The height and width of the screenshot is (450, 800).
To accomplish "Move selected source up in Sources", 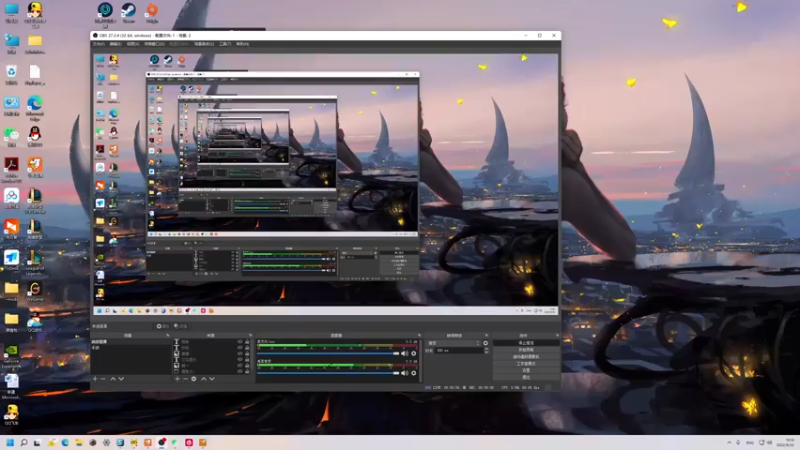I will click(x=204, y=379).
